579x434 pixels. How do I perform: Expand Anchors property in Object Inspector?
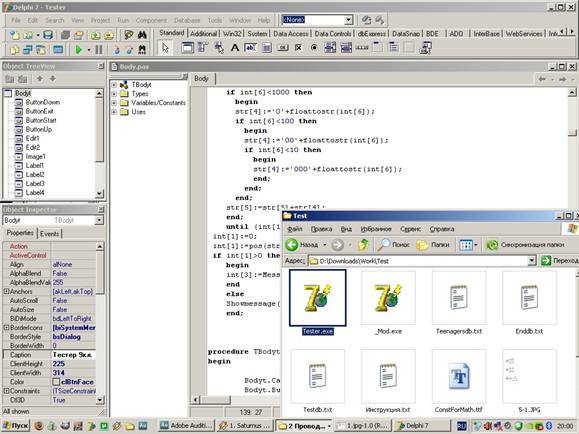tap(6, 291)
